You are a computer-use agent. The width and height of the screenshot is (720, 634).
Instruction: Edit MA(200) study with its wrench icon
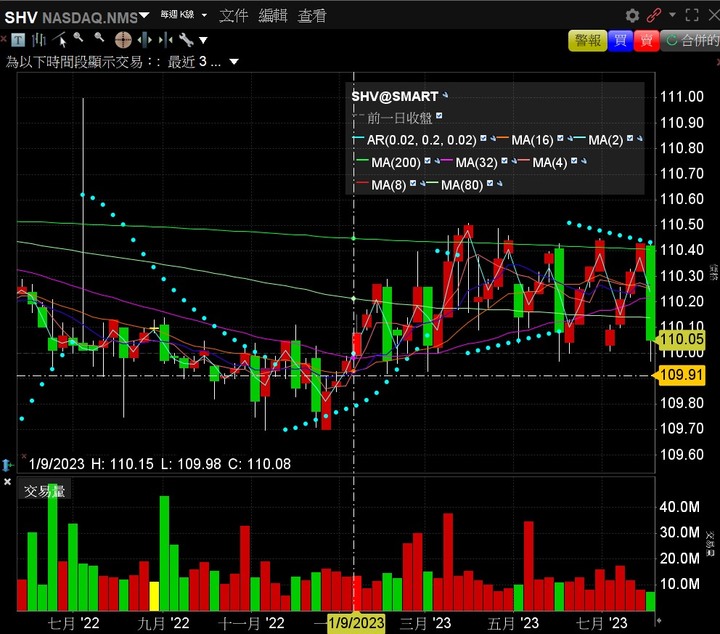(437, 161)
